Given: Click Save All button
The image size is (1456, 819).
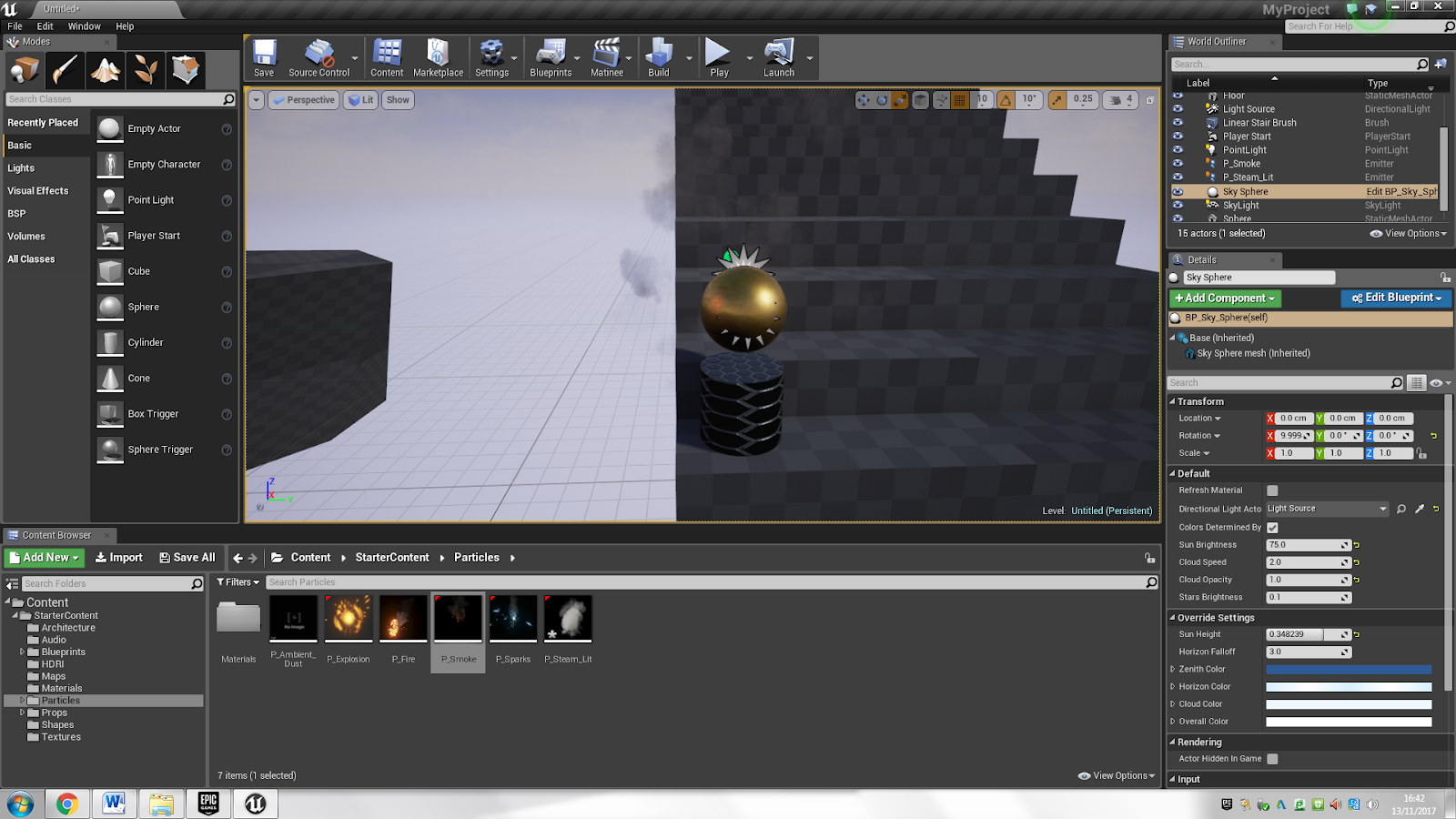Looking at the screenshot, I should click(187, 558).
